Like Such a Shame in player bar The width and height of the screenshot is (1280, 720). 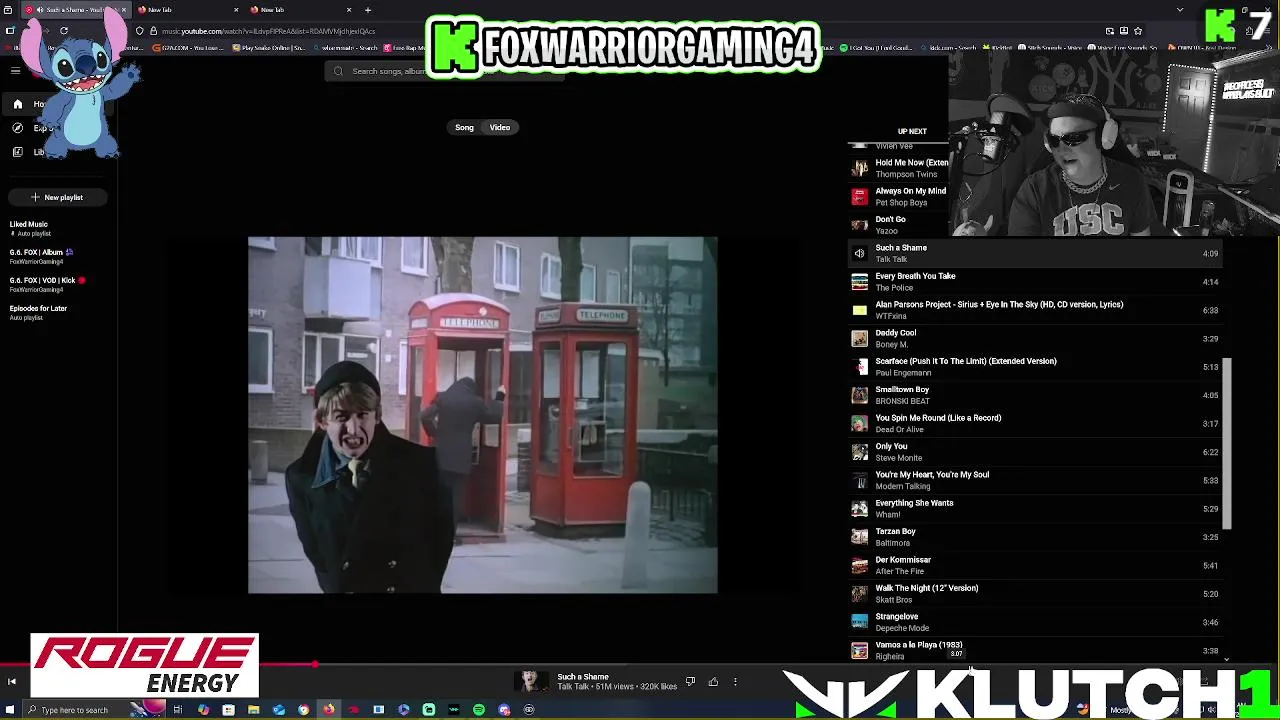(x=713, y=682)
